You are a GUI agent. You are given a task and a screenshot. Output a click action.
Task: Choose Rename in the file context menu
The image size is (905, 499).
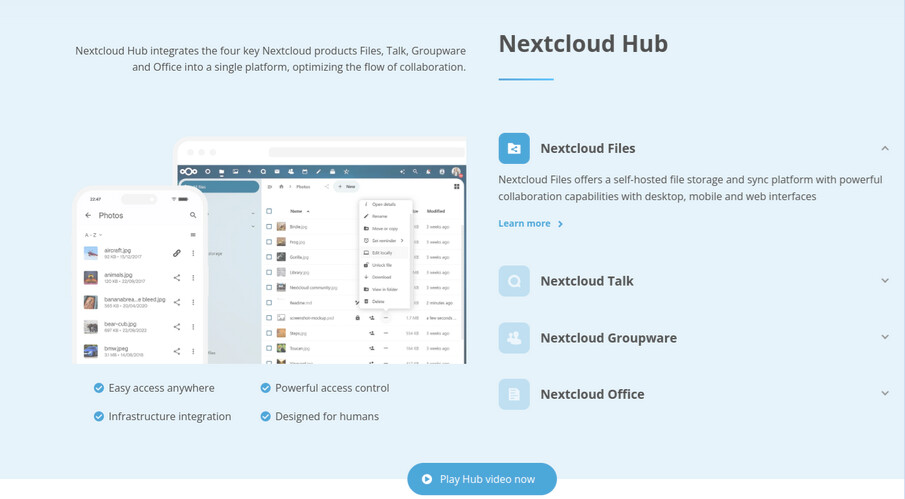(380, 216)
